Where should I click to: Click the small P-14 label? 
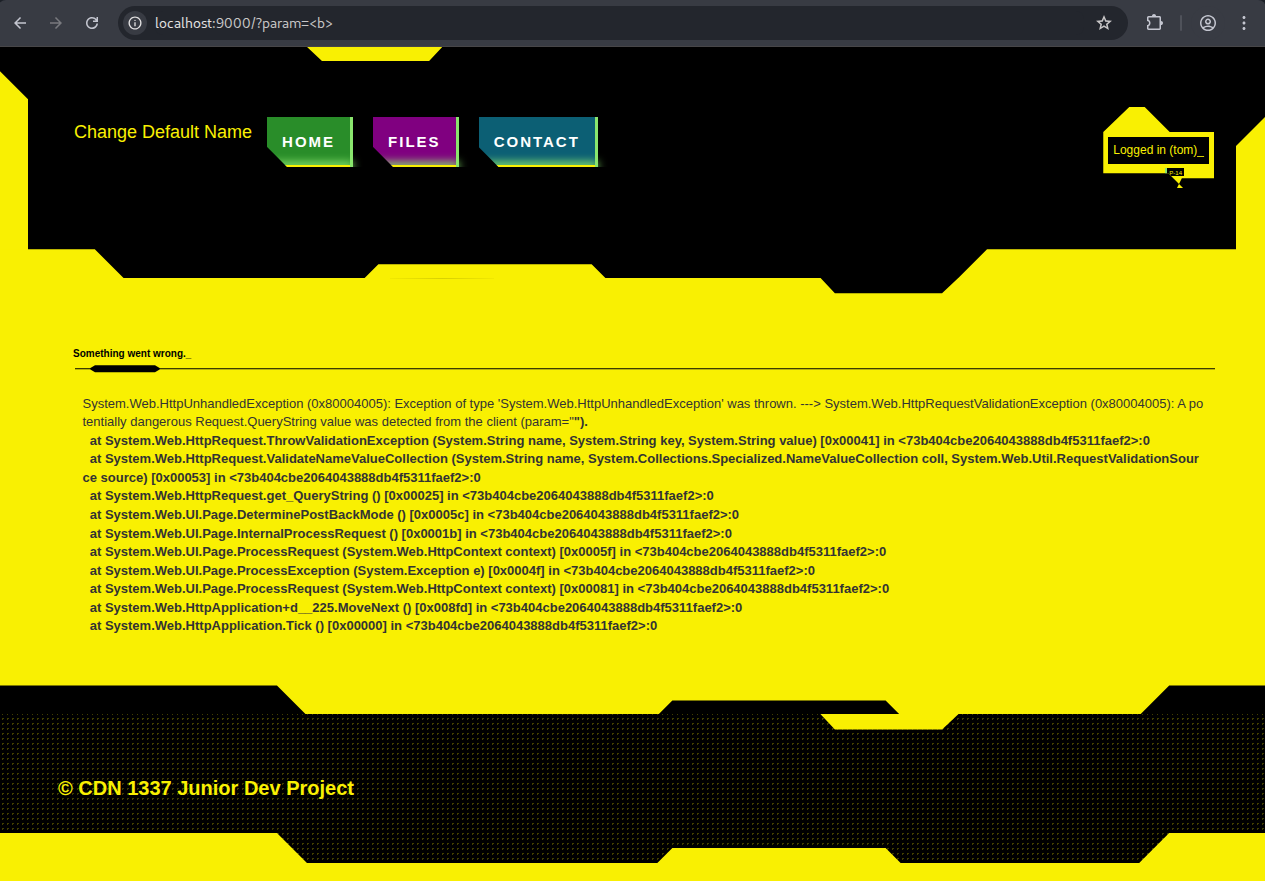point(1175,172)
